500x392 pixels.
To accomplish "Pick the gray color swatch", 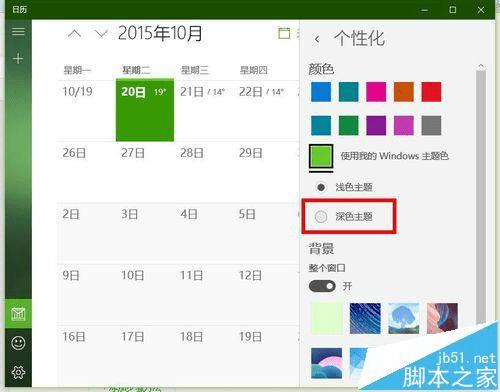I will (431, 125).
